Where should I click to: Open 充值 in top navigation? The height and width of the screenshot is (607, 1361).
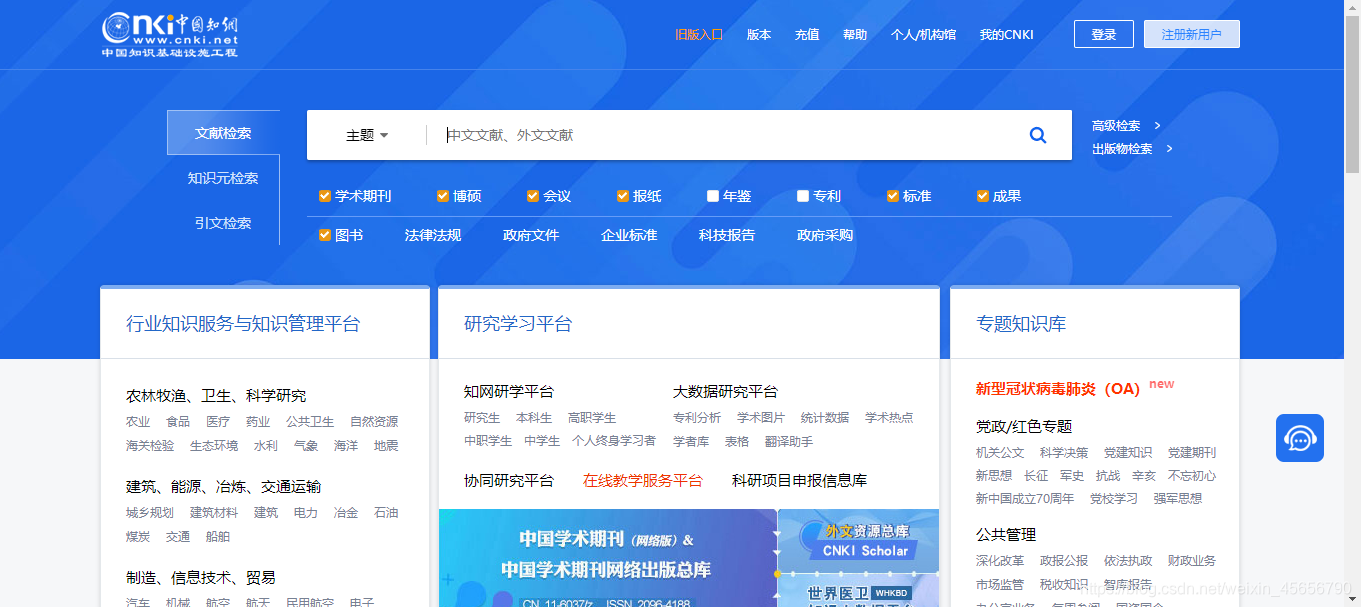click(807, 34)
